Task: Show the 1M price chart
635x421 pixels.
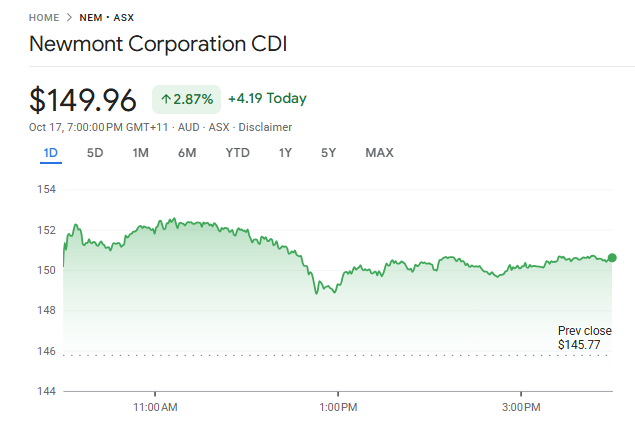Action: pyautogui.click(x=141, y=153)
